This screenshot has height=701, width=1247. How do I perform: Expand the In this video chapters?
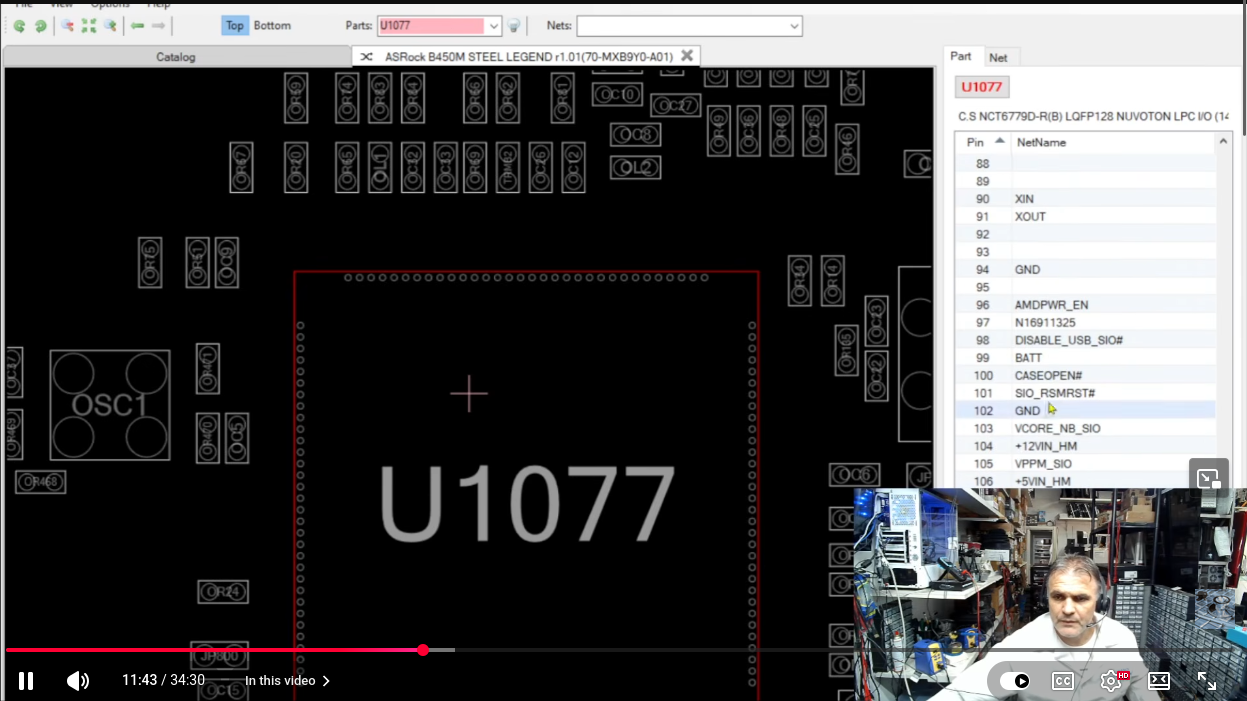click(x=287, y=681)
